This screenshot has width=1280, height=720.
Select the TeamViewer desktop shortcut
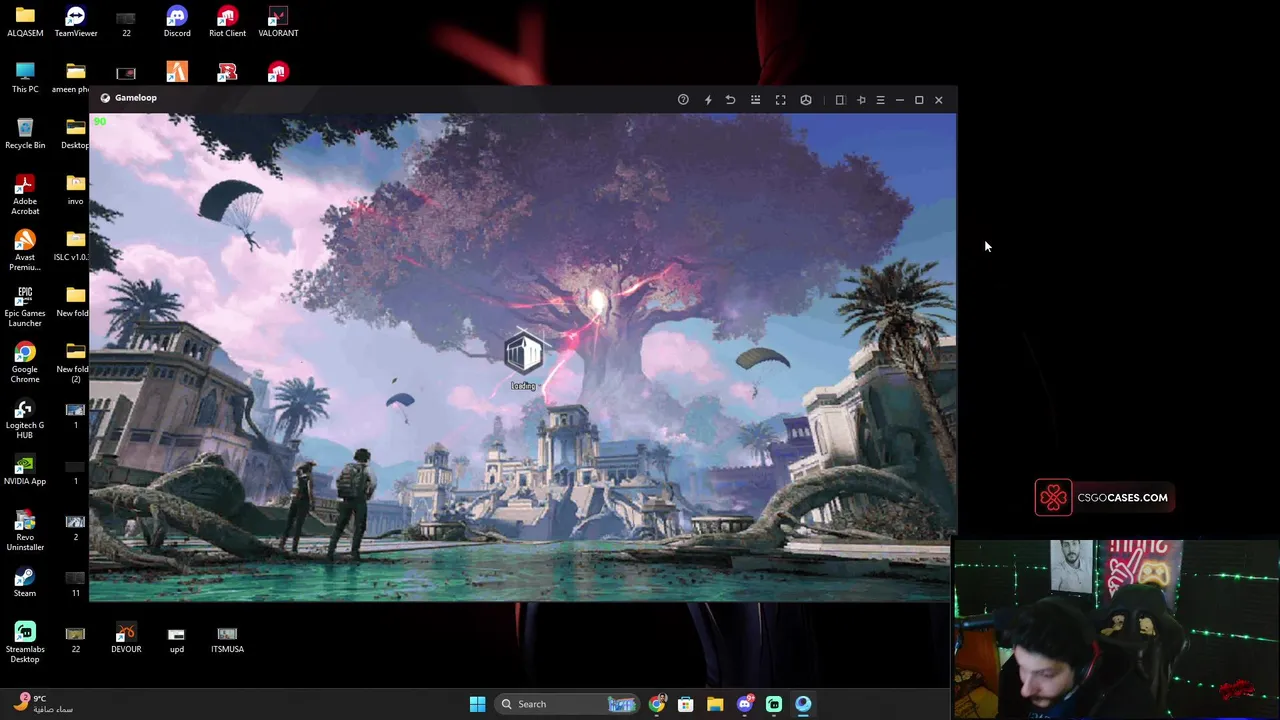76,22
